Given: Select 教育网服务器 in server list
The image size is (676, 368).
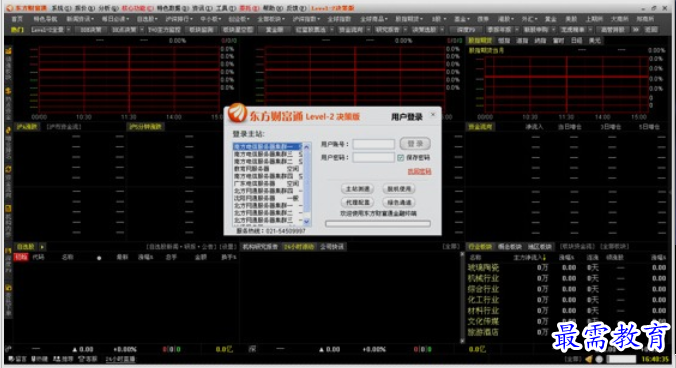Looking at the screenshot, I should 268,168.
